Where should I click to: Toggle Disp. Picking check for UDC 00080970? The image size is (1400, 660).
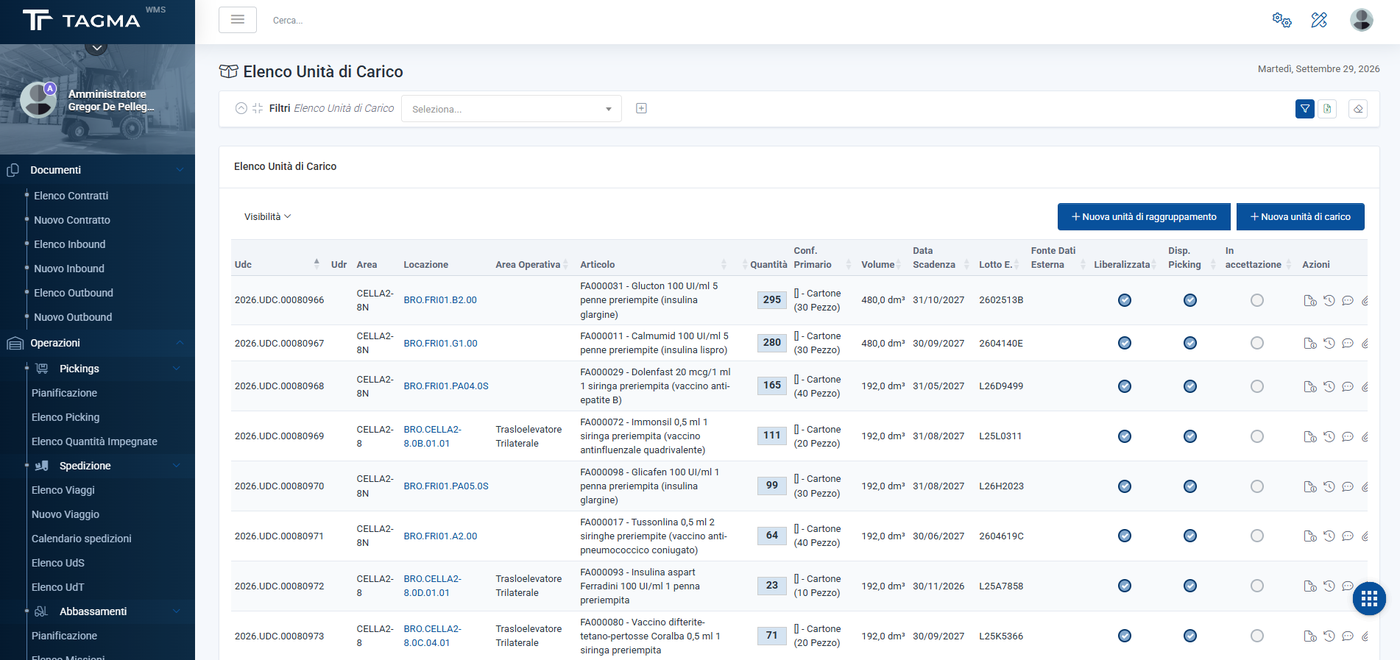point(1190,486)
